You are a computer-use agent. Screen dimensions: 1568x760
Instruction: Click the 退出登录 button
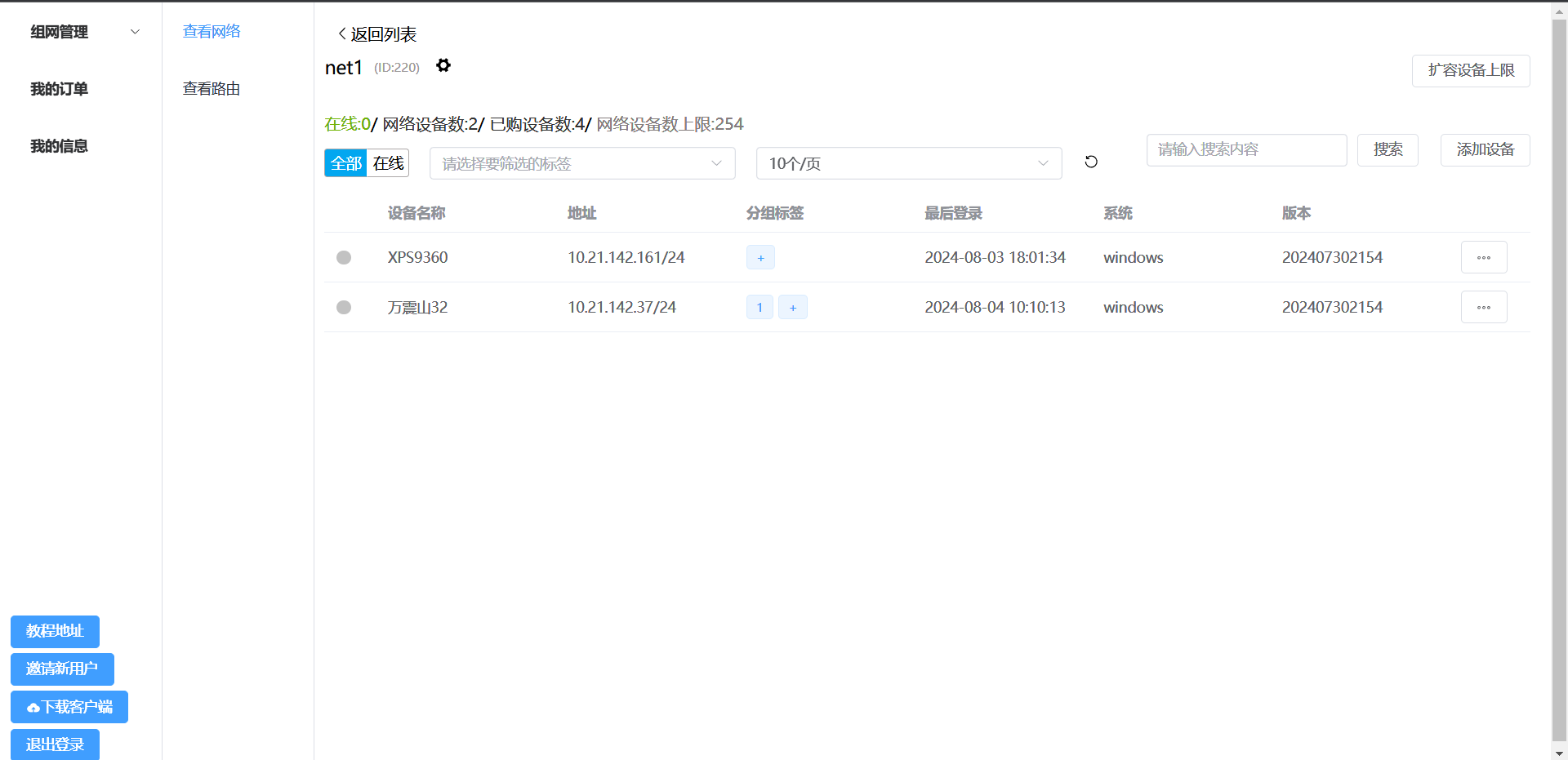point(55,744)
